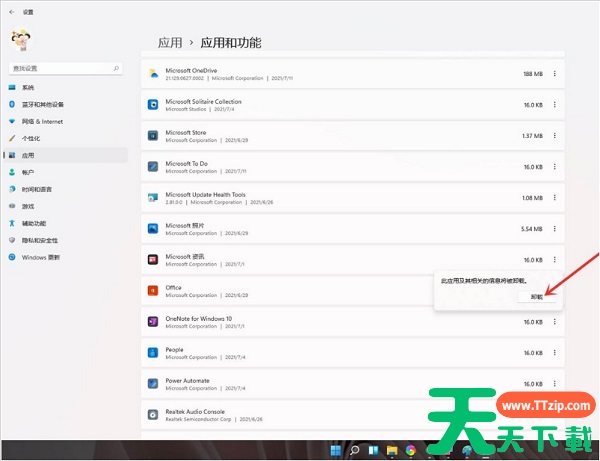Open Time and language sidebar item
This screenshot has width=600, height=461.
point(65,189)
